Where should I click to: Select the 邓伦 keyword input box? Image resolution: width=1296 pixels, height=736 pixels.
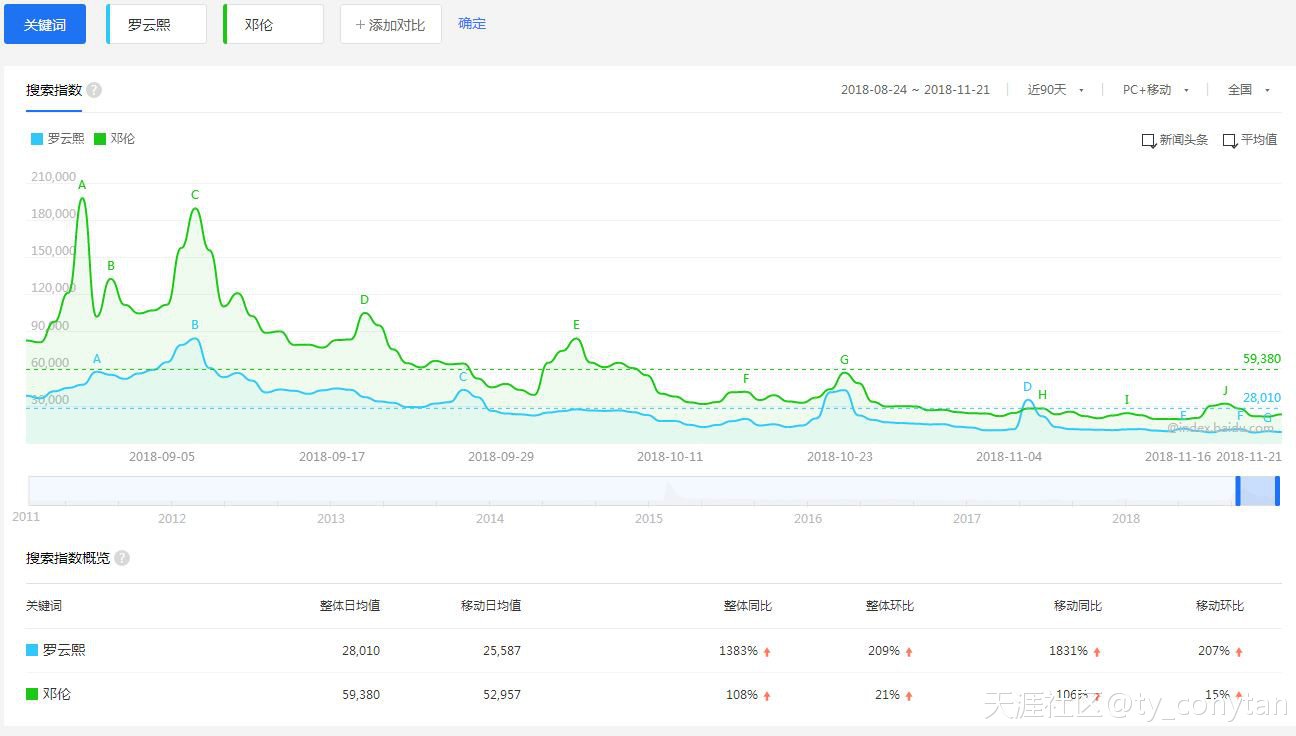273,24
